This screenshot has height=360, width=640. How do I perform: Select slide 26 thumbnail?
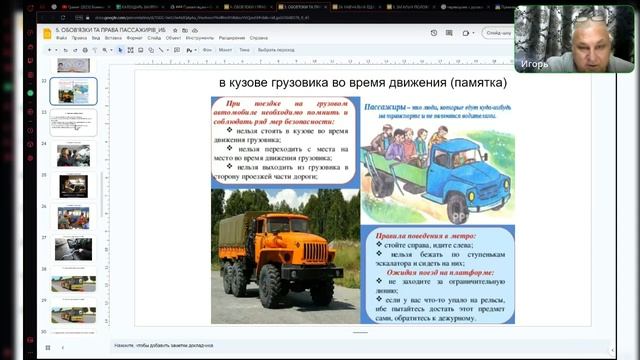73,218
